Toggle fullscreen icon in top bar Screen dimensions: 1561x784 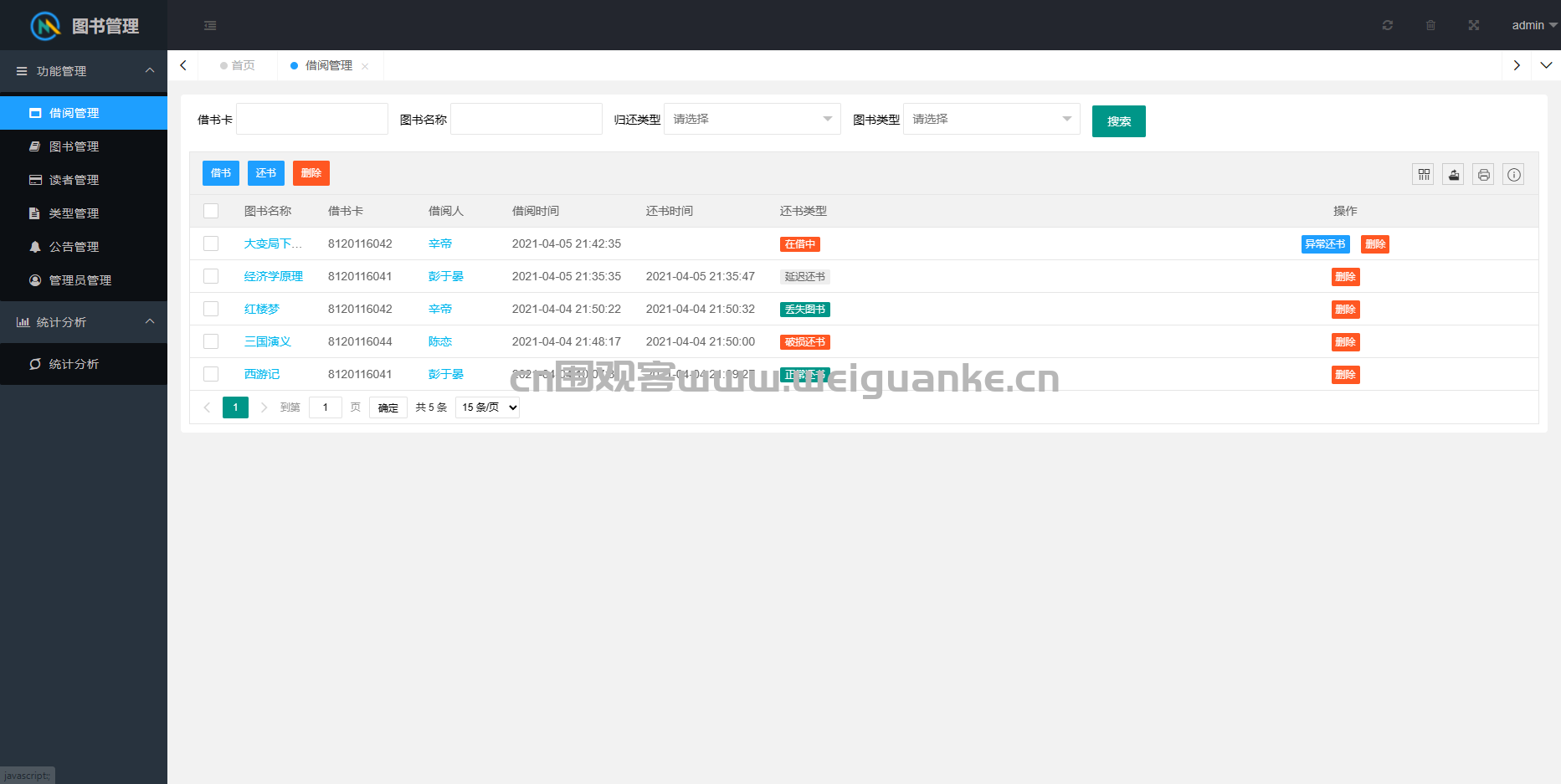1474,25
